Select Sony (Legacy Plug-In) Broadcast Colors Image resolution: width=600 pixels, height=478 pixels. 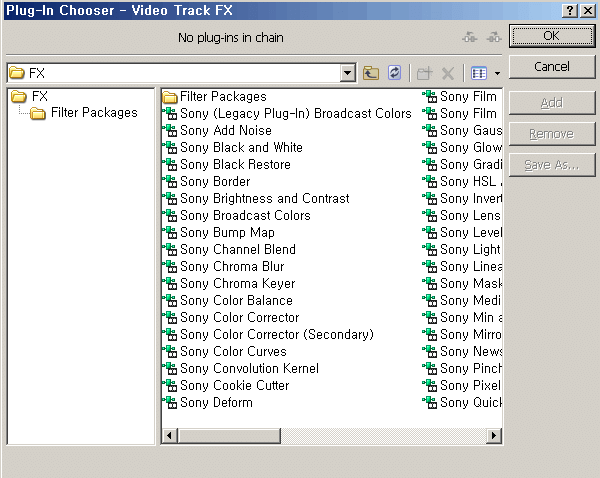click(287, 113)
